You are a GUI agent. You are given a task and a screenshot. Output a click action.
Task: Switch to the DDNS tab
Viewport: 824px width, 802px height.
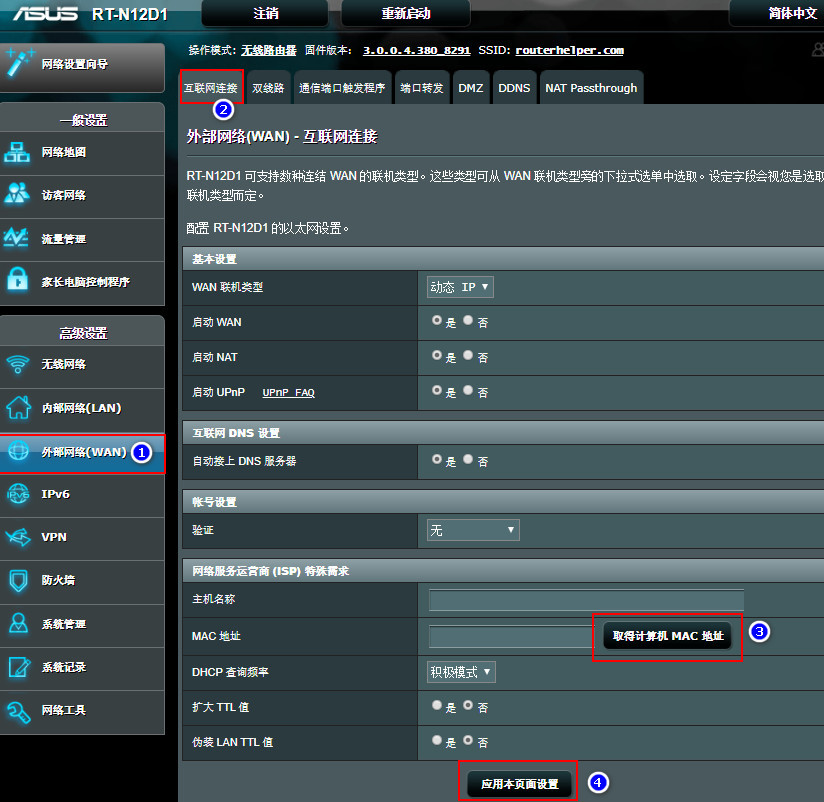(x=514, y=87)
